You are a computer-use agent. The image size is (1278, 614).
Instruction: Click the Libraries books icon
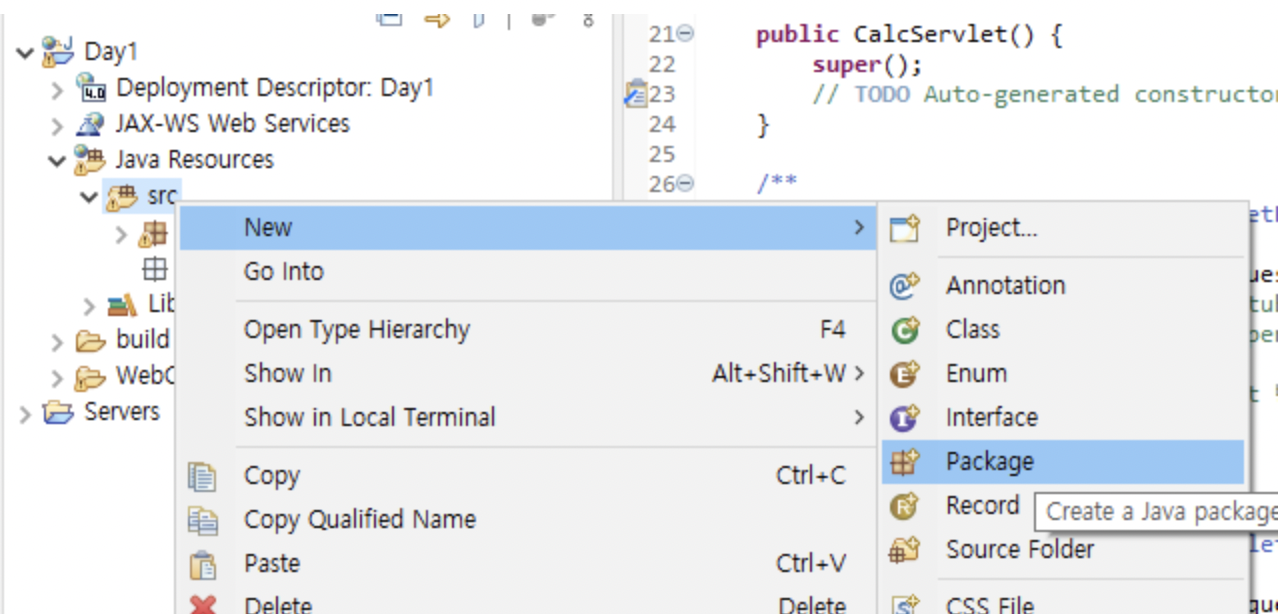122,304
